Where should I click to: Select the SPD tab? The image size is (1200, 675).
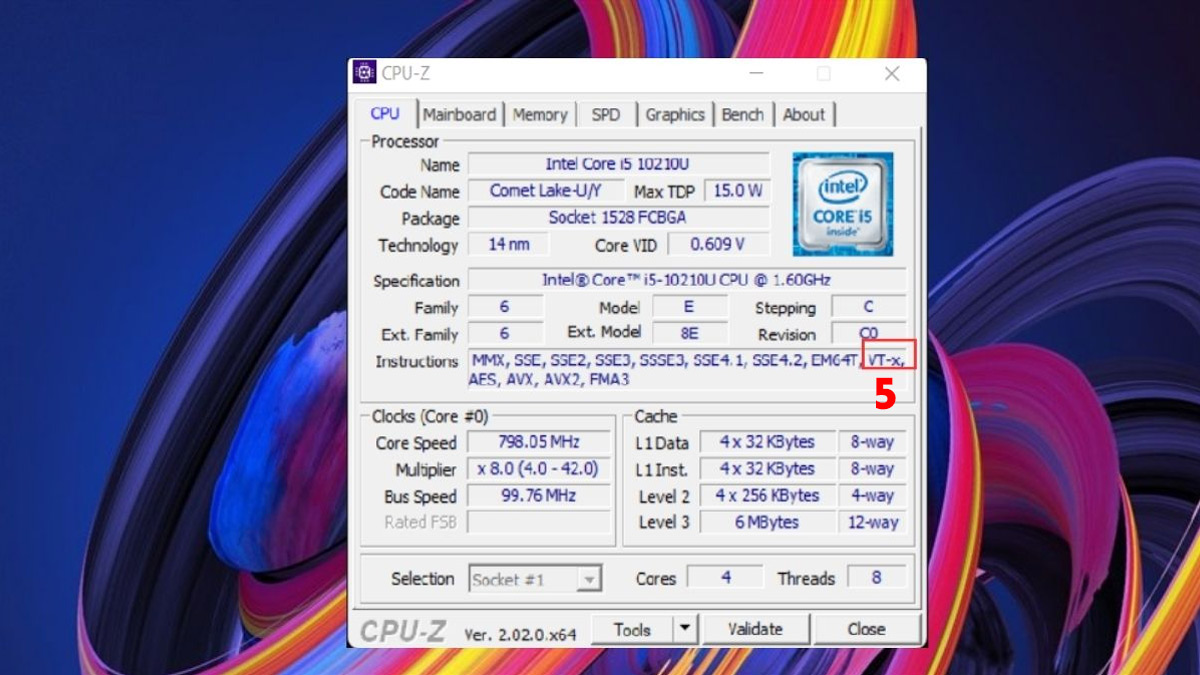tap(606, 115)
